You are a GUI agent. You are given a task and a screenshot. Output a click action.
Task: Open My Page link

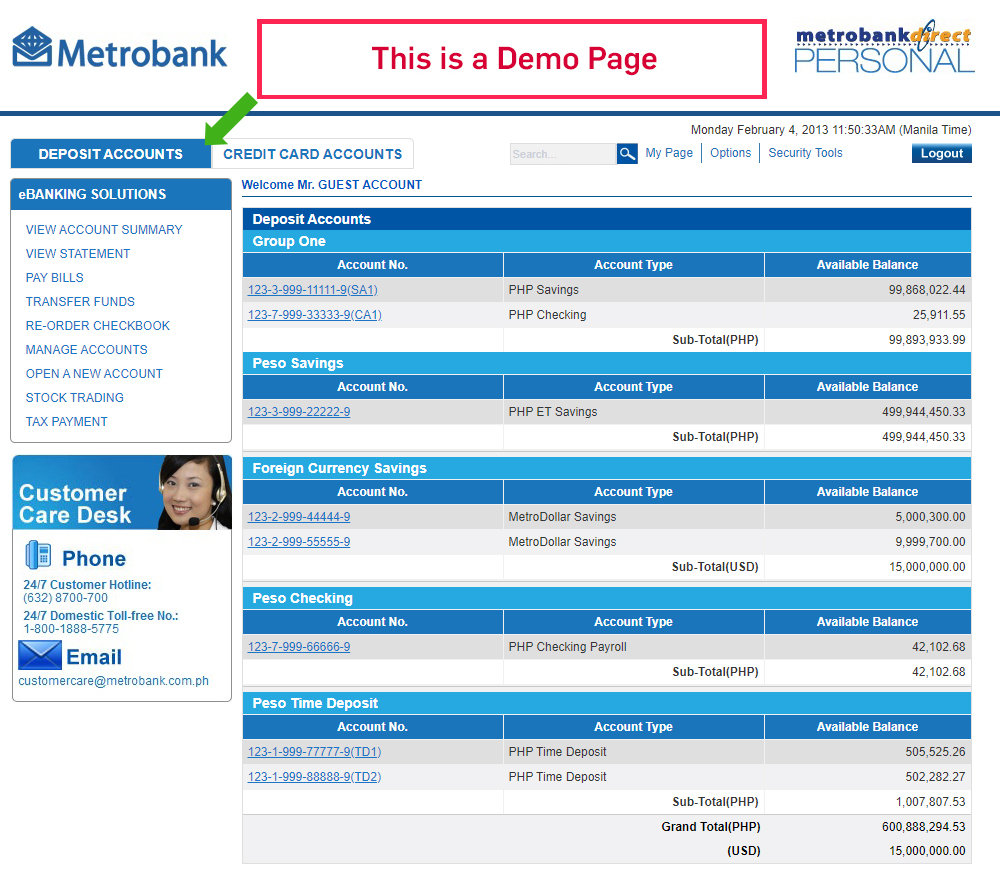(x=668, y=153)
